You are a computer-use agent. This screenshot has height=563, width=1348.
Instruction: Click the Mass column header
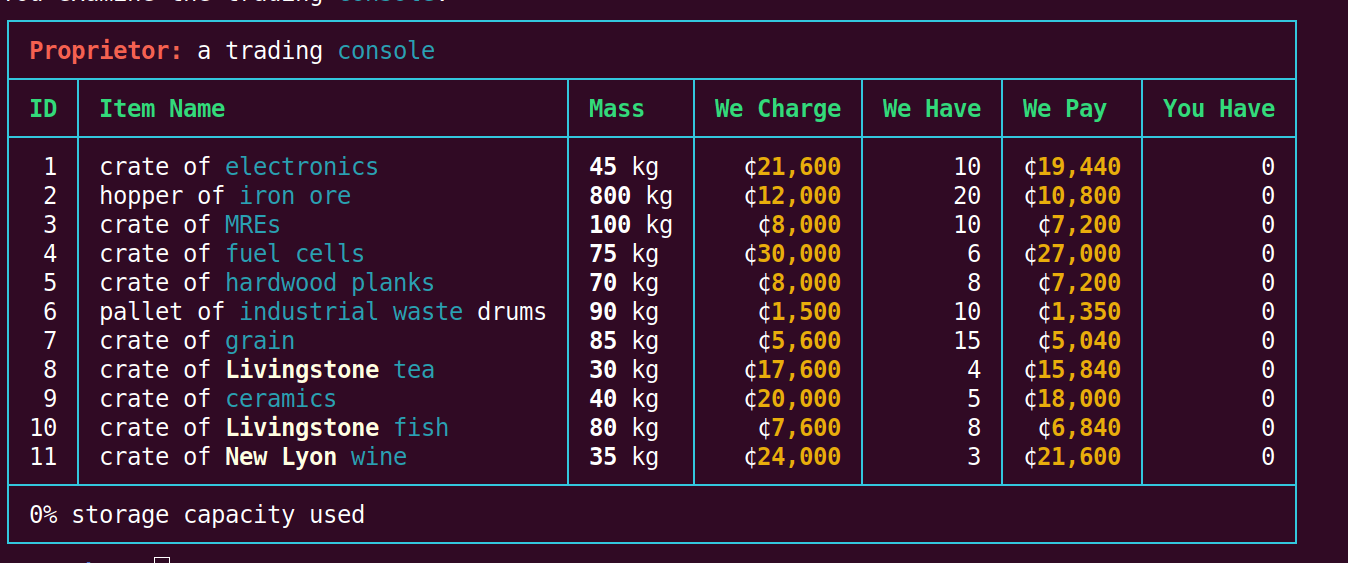coord(616,108)
